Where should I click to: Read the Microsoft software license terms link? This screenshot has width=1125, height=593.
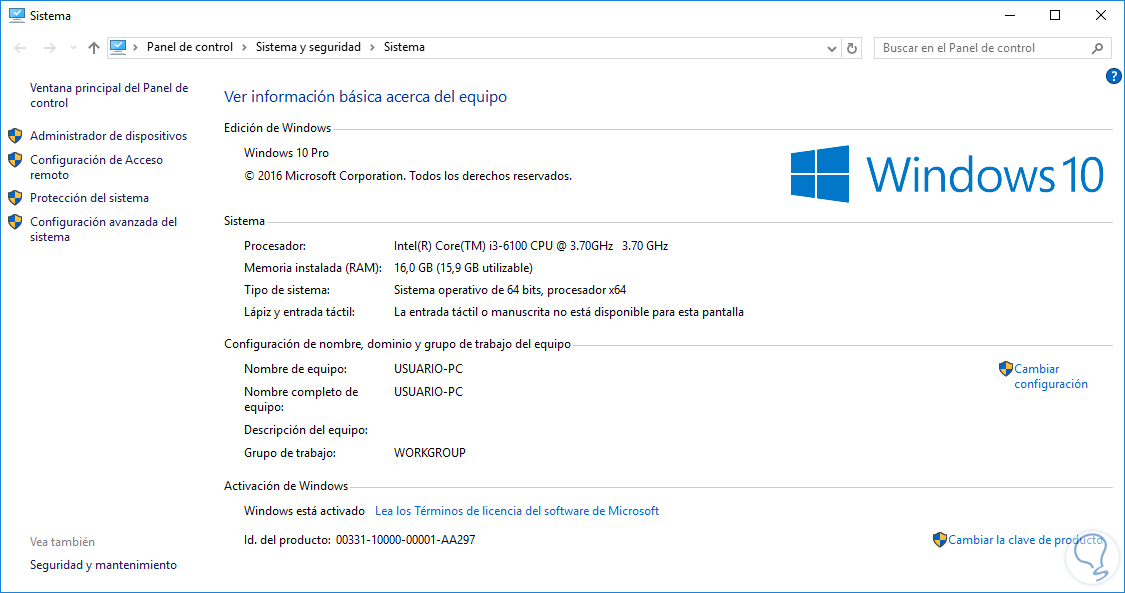pos(517,511)
